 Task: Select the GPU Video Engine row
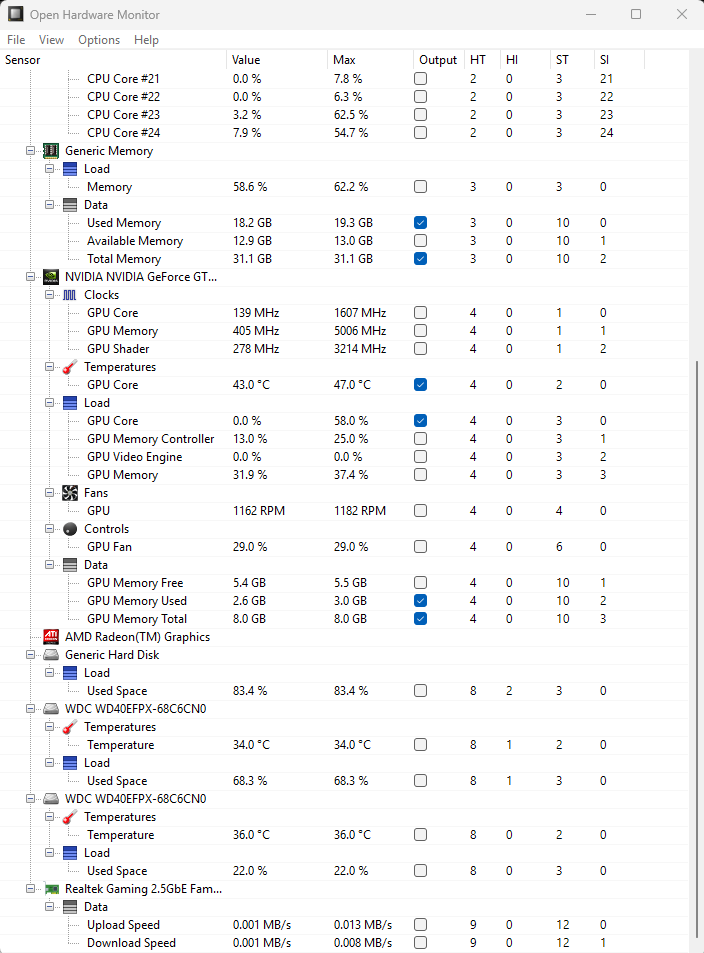(x=344, y=456)
